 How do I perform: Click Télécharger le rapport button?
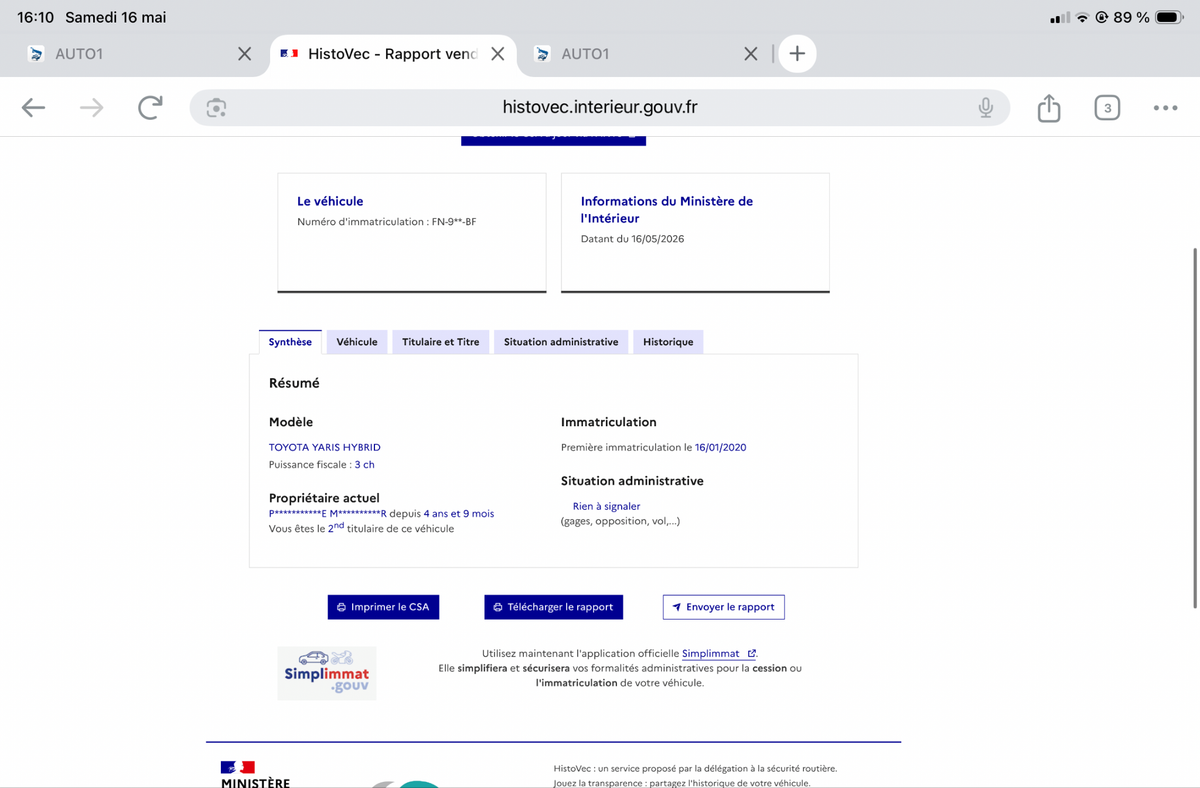(x=554, y=607)
